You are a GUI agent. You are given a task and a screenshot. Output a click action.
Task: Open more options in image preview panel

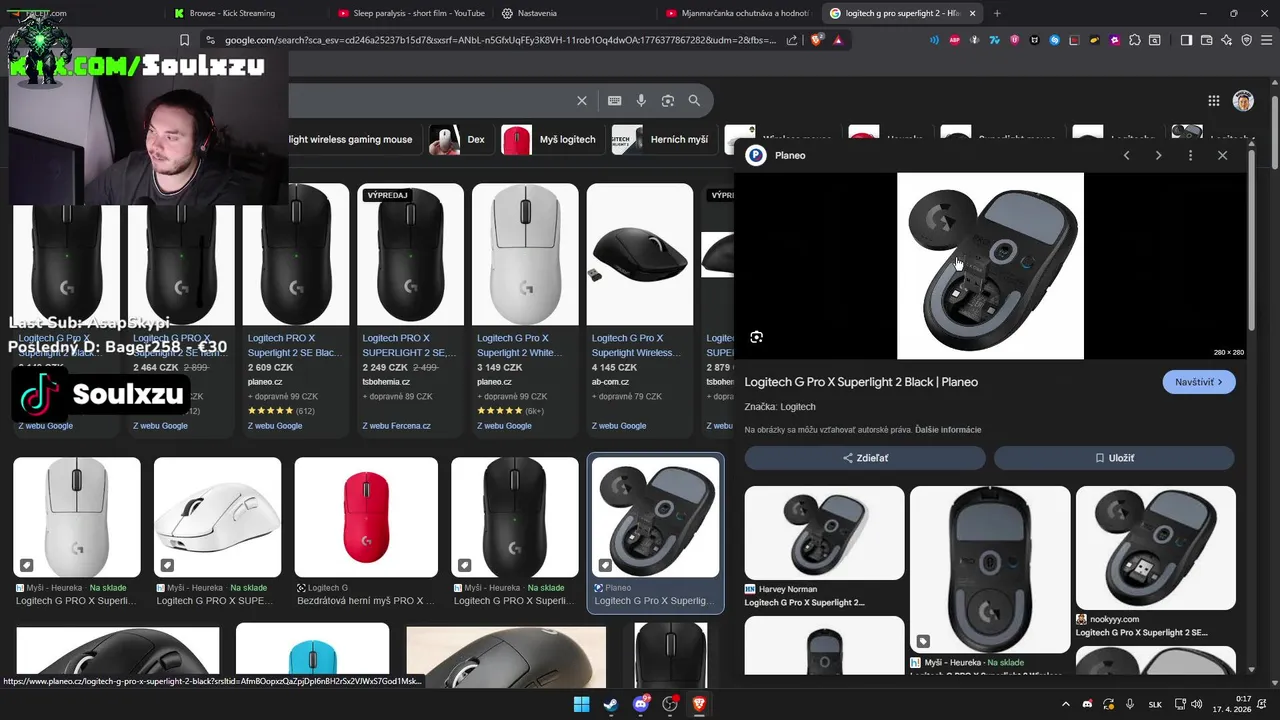(x=1190, y=155)
